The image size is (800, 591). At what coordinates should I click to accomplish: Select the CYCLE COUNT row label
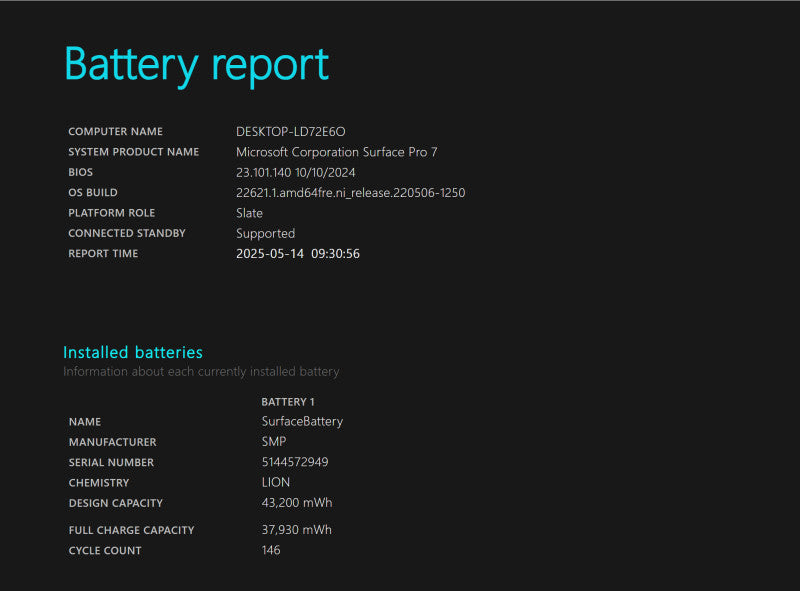(x=105, y=551)
